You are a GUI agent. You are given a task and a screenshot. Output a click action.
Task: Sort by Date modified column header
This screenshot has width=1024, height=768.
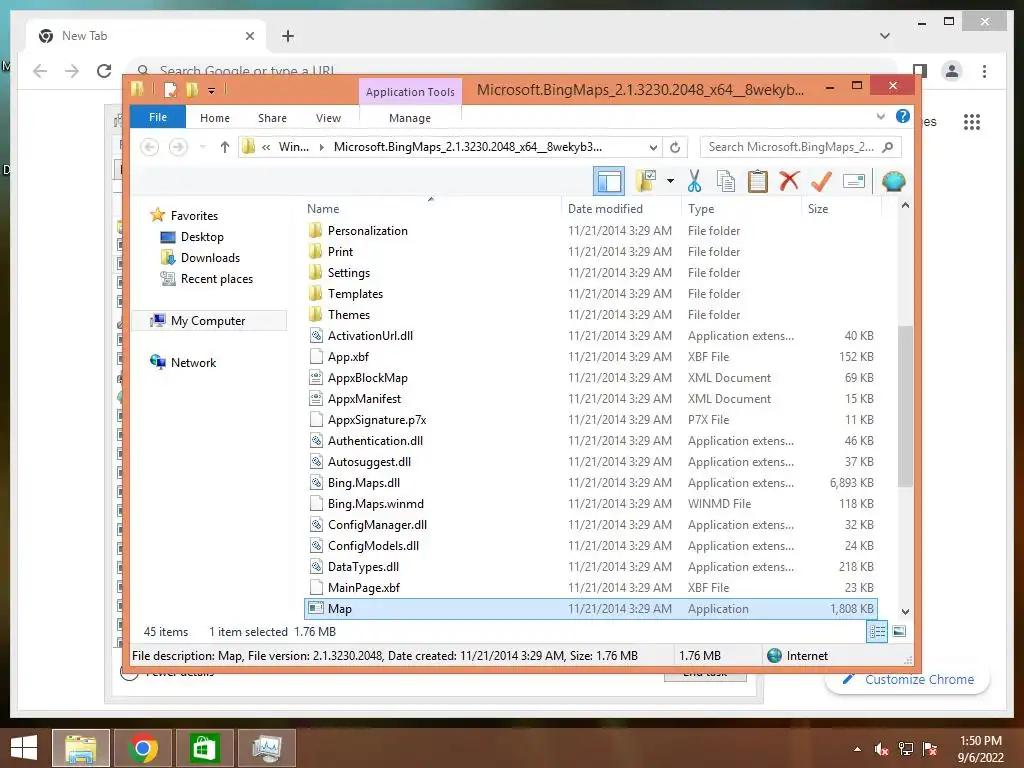pyautogui.click(x=621, y=208)
